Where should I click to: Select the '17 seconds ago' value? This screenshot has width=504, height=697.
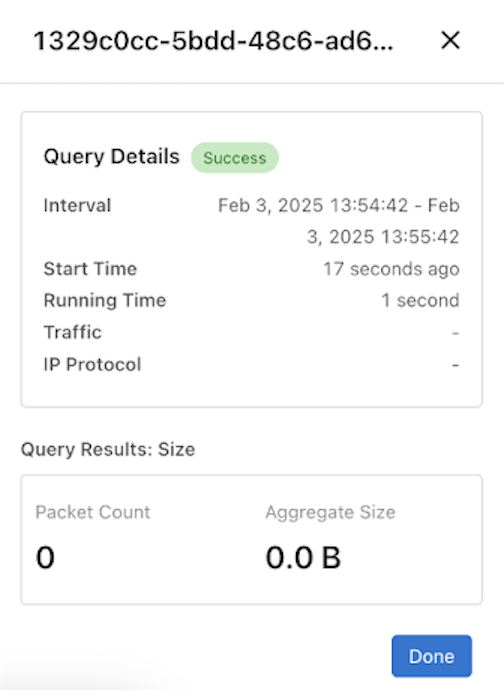(391, 269)
